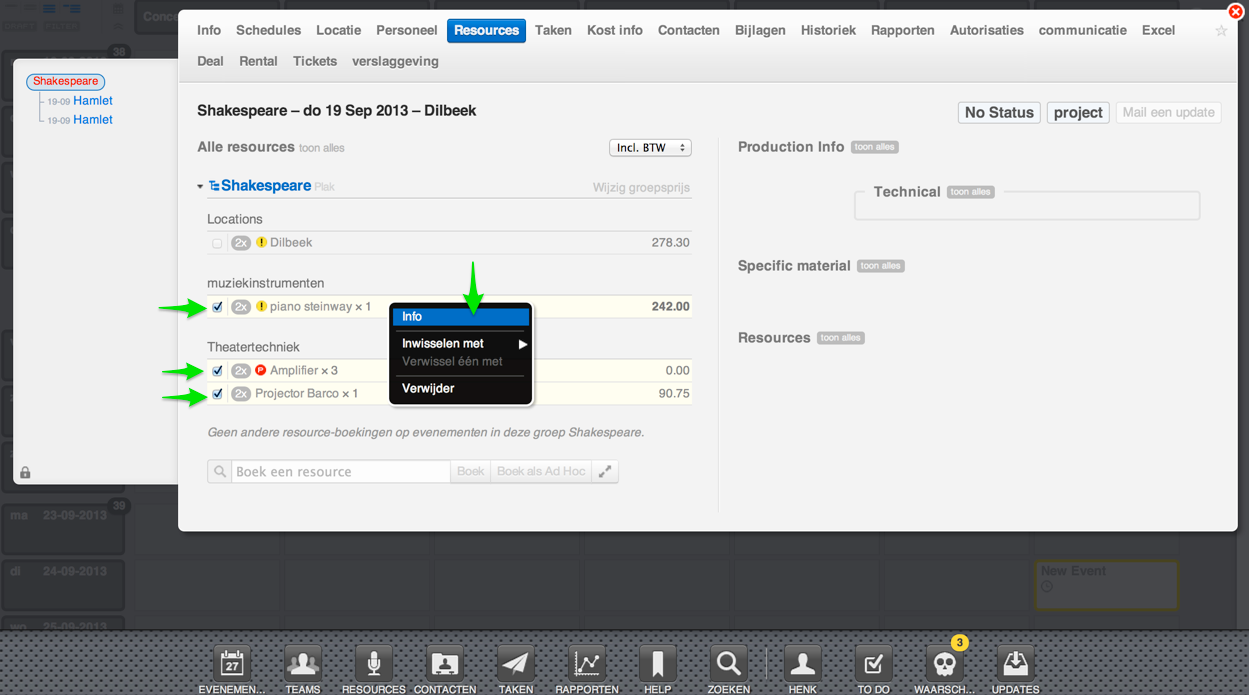
Task: Click the Boek een resource search field
Action: [340, 472]
